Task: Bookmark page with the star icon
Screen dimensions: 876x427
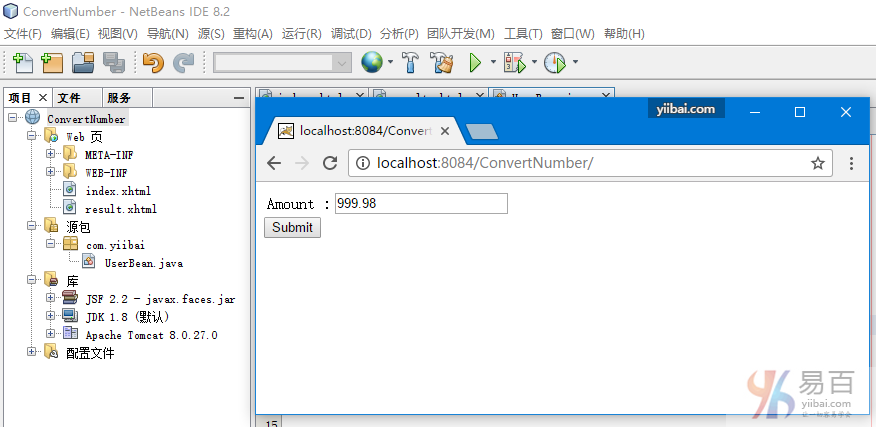Action: (817, 163)
